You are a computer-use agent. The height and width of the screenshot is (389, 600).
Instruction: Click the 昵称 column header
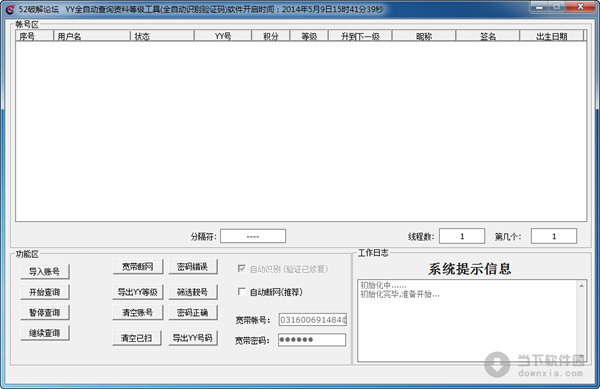pyautogui.click(x=424, y=36)
